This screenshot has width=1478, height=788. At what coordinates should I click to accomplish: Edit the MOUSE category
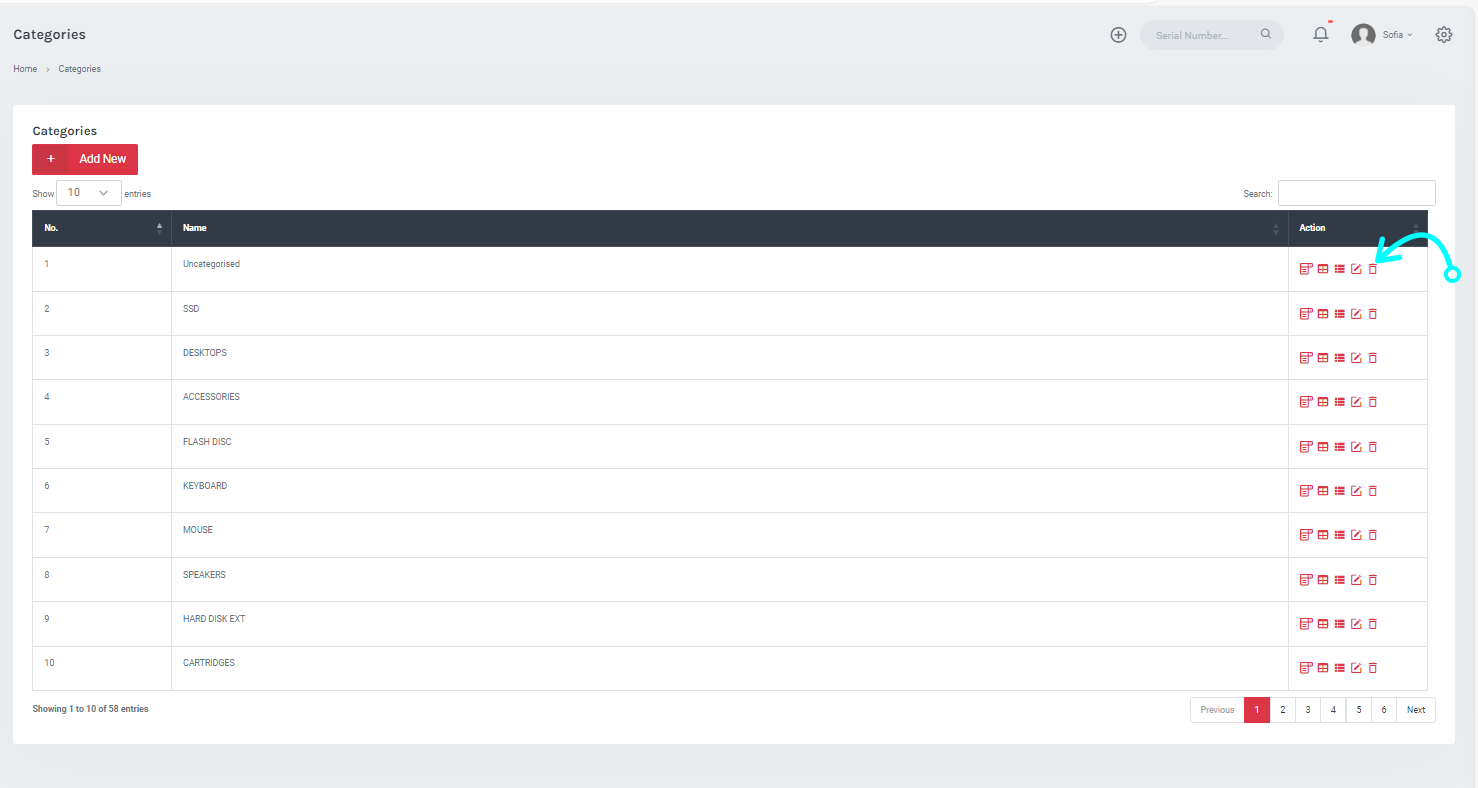click(1356, 535)
